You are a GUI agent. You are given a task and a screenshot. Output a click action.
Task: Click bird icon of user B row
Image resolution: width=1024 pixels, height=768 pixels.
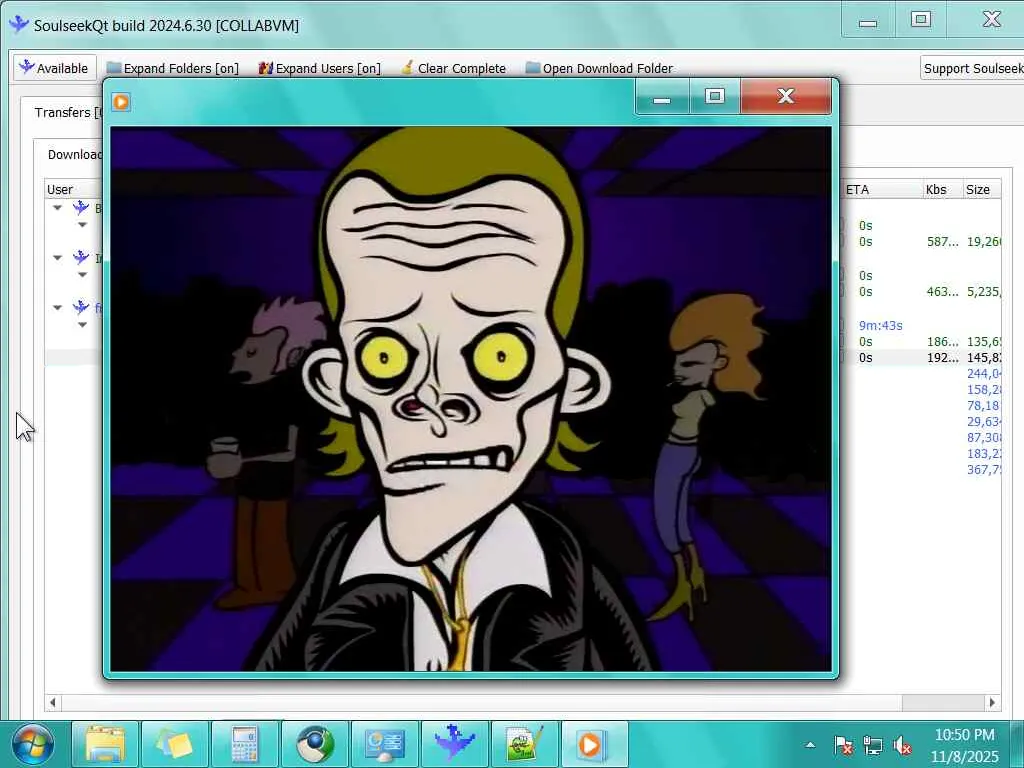pos(81,208)
